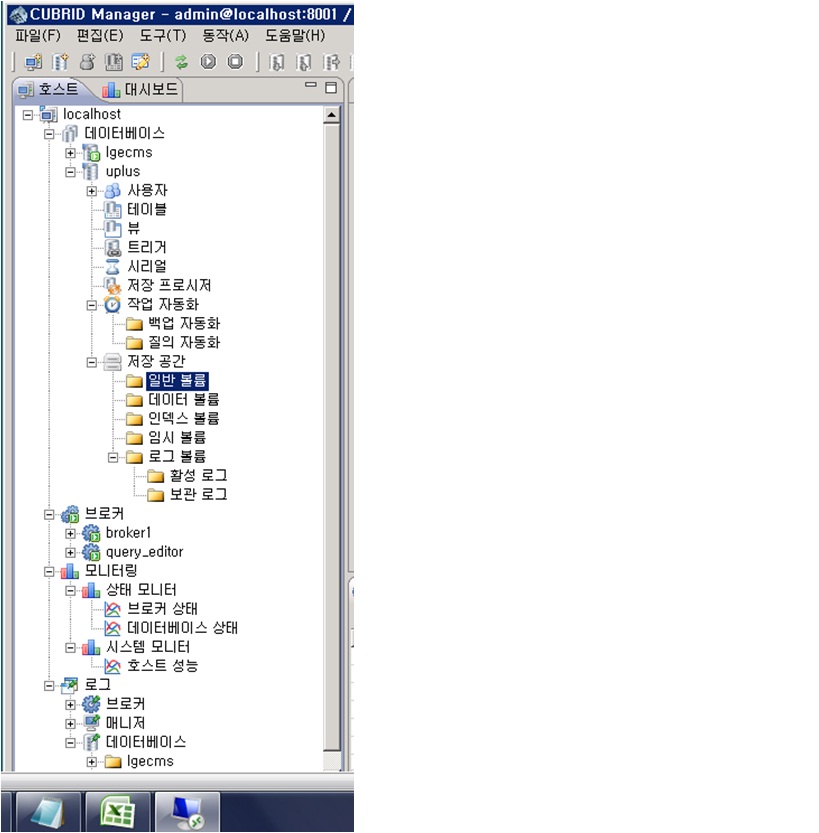Viewport: 819px width, 833px height.
Task: Click the Start (play) toolbar button
Action: (208, 62)
